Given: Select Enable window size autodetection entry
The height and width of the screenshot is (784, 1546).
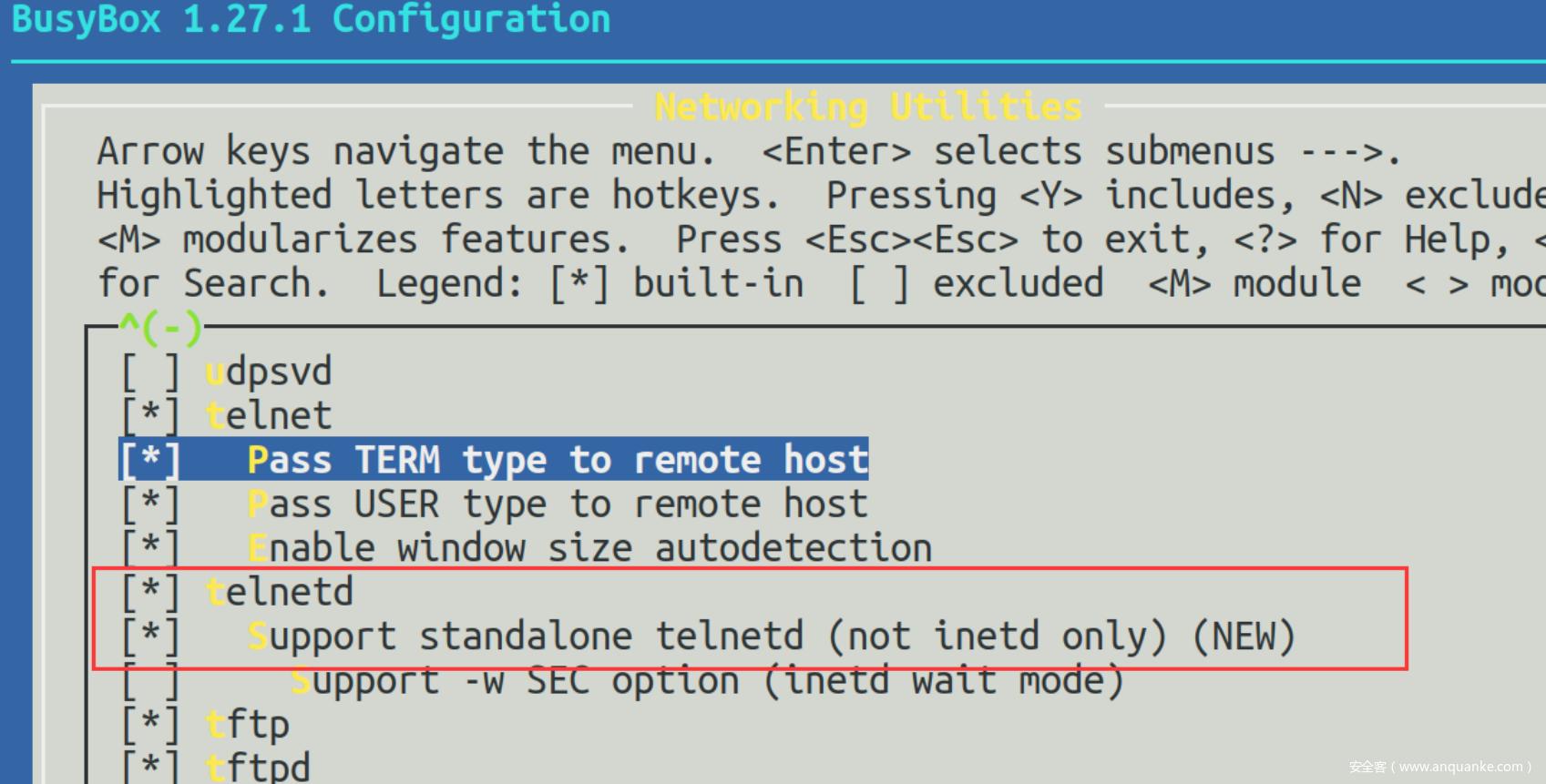Looking at the screenshot, I should click(x=589, y=548).
